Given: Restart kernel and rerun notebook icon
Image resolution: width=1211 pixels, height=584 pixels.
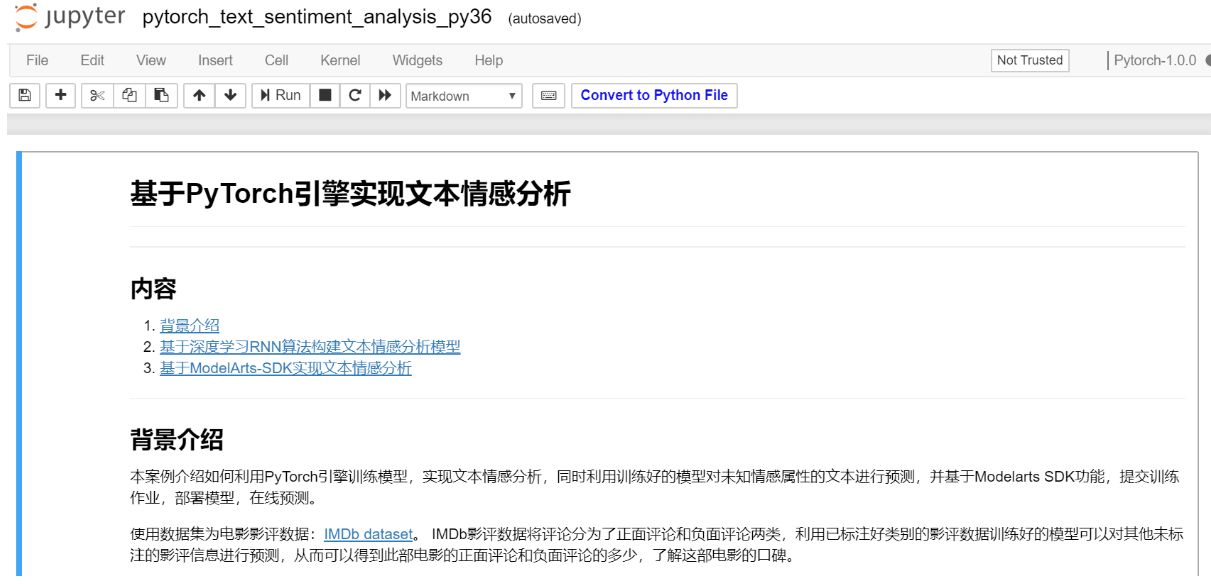Looking at the screenshot, I should pos(384,95).
